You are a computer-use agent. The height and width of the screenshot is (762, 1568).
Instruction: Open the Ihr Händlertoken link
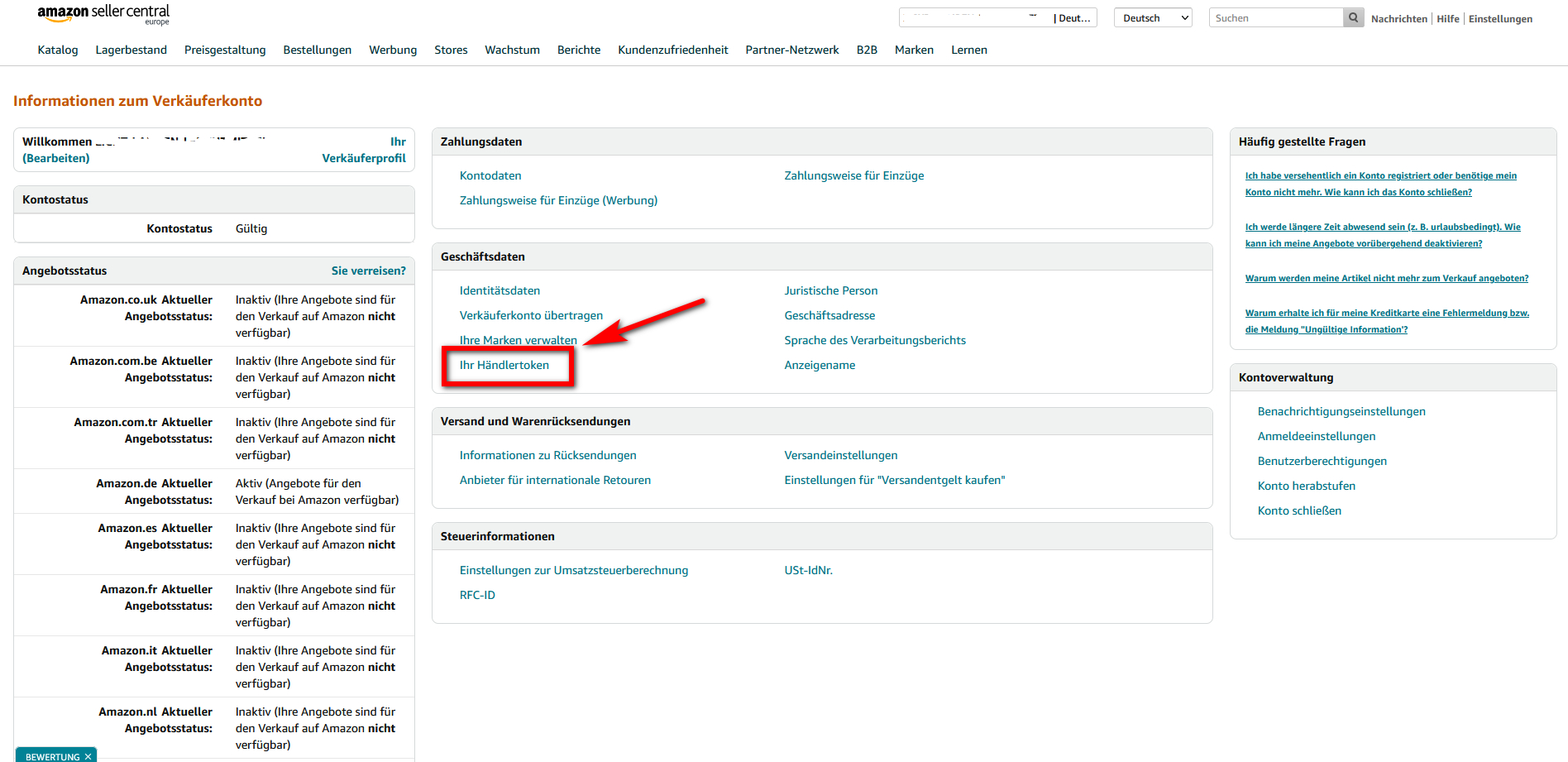point(504,365)
